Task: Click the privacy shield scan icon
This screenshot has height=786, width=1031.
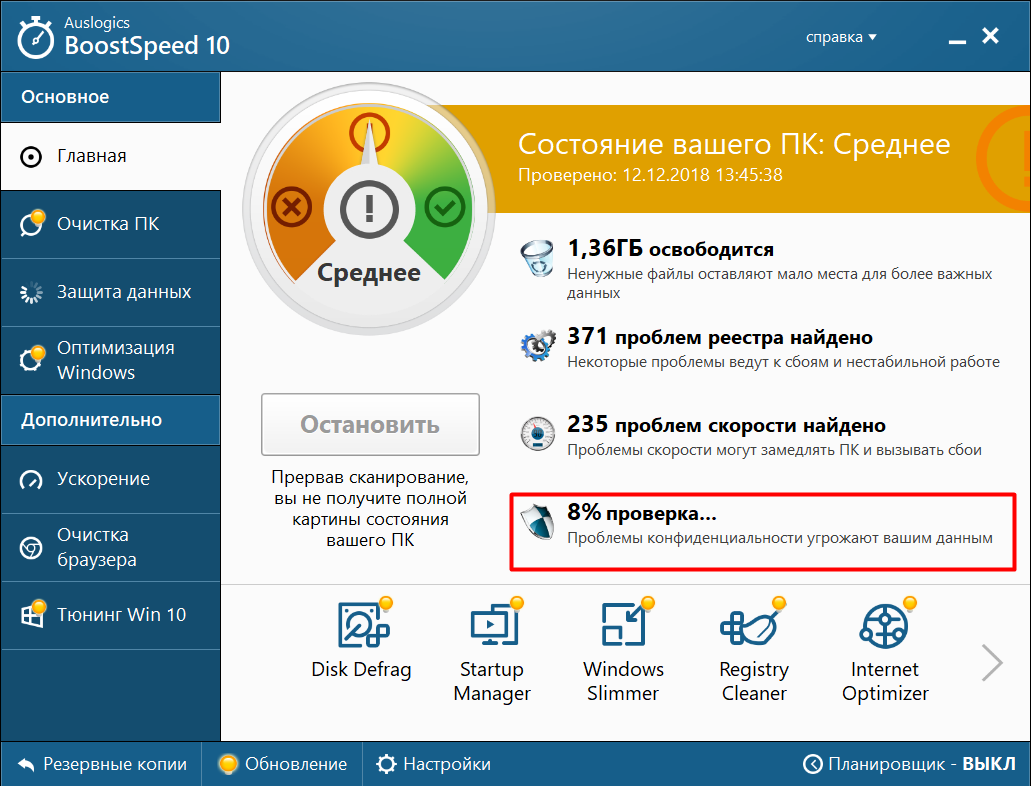Action: click(537, 522)
